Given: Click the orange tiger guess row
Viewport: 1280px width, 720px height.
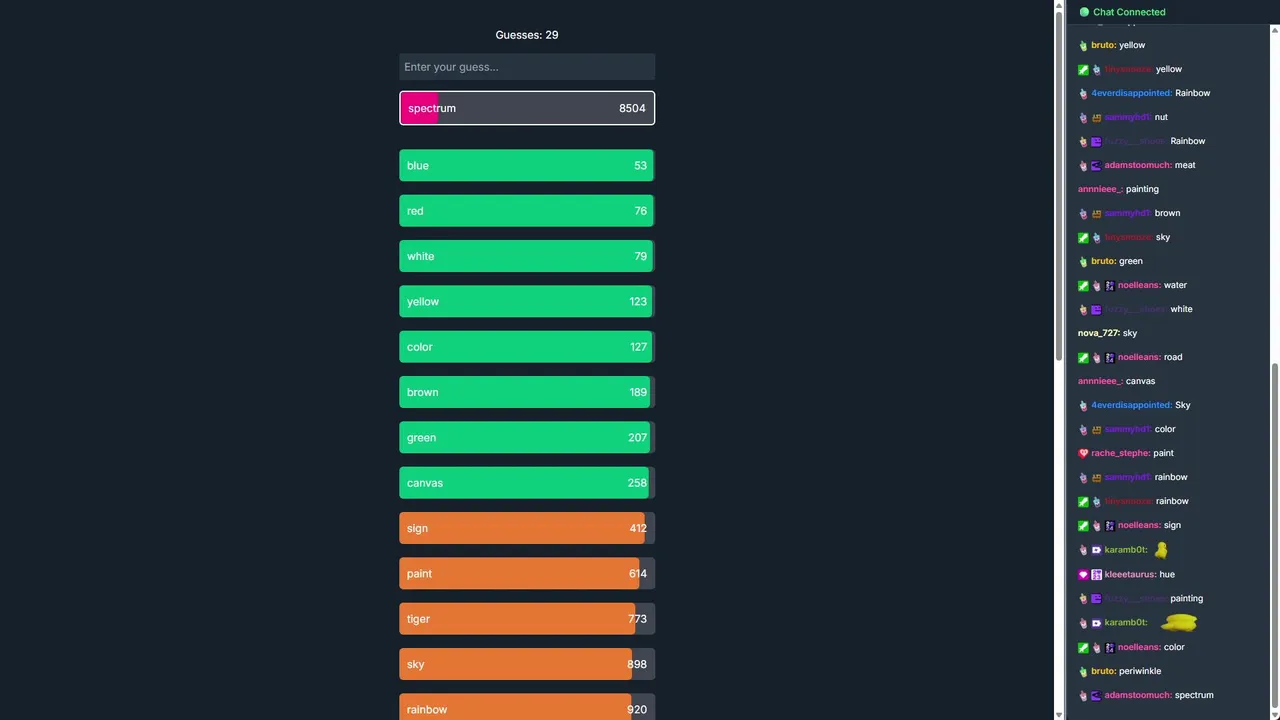Looking at the screenshot, I should pyautogui.click(x=527, y=619).
